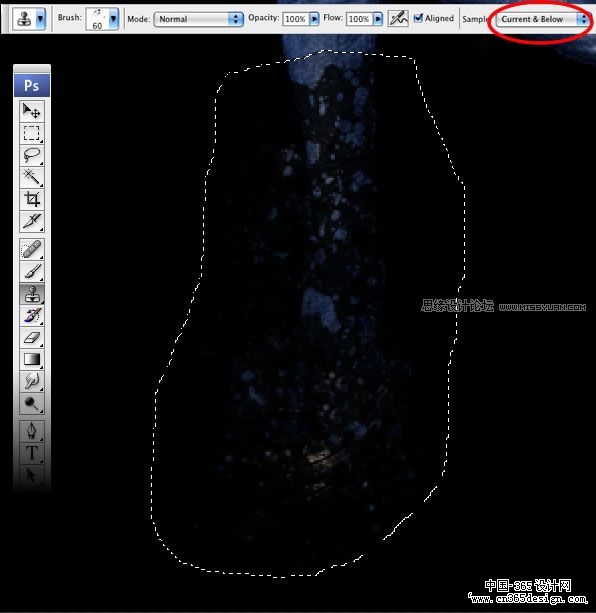Select the Pen tool
The image size is (596, 613).
(32, 431)
